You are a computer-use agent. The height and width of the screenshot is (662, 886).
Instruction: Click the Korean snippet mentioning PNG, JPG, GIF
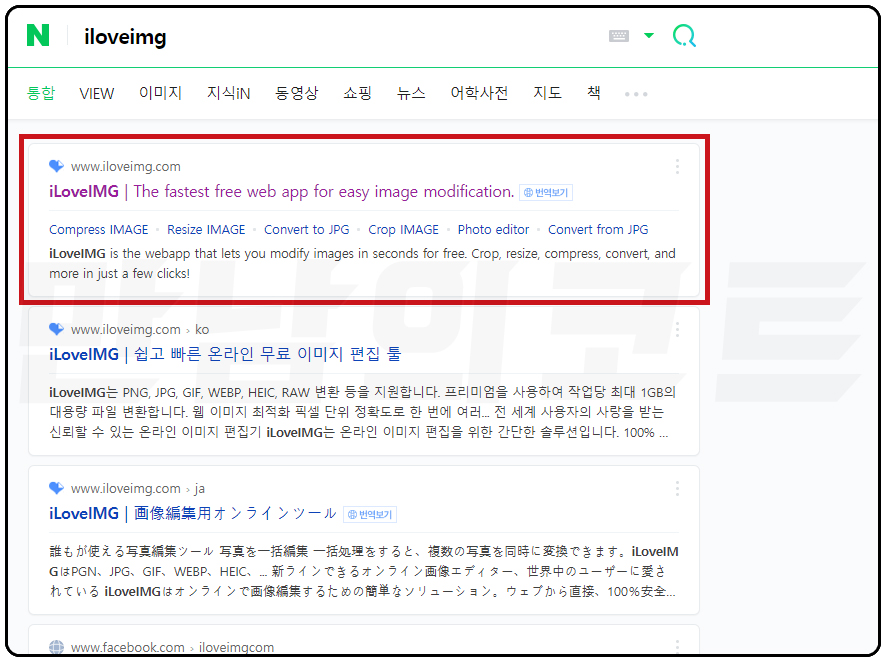coord(362,412)
